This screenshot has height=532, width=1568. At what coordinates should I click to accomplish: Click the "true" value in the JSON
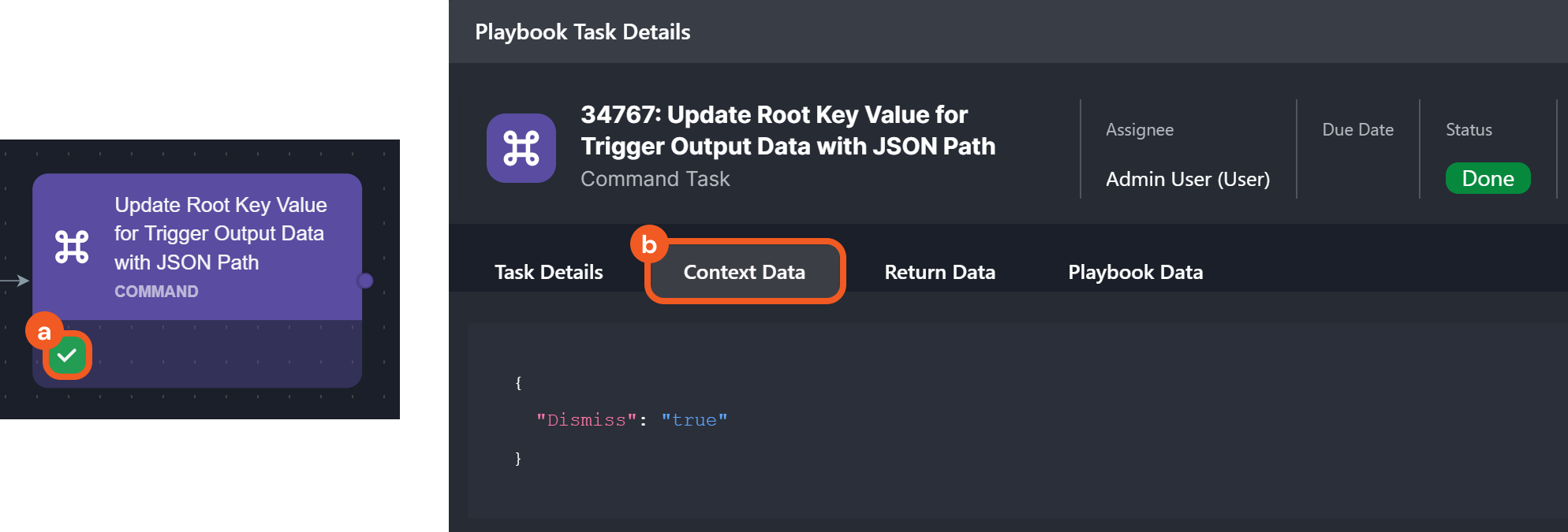pyautogui.click(x=694, y=420)
